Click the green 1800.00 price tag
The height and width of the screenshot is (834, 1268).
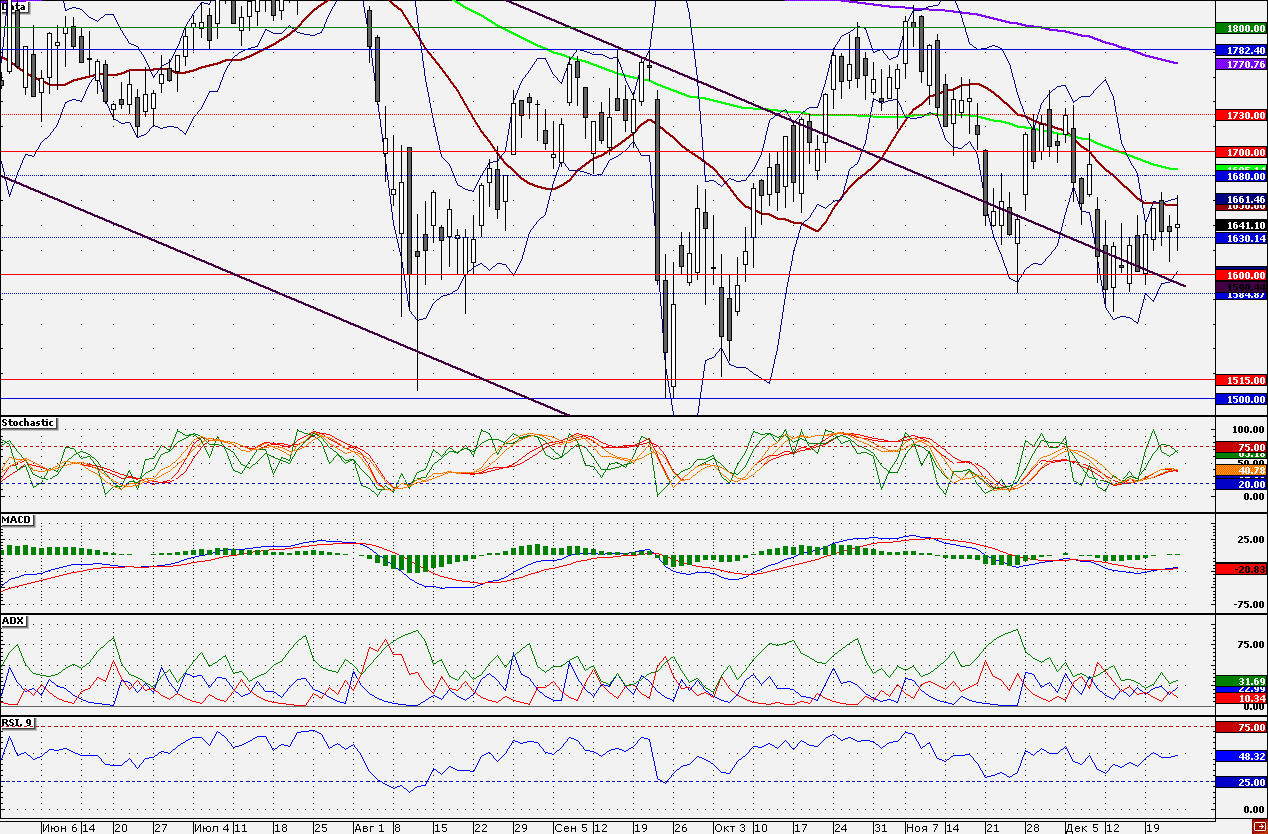(x=1239, y=29)
